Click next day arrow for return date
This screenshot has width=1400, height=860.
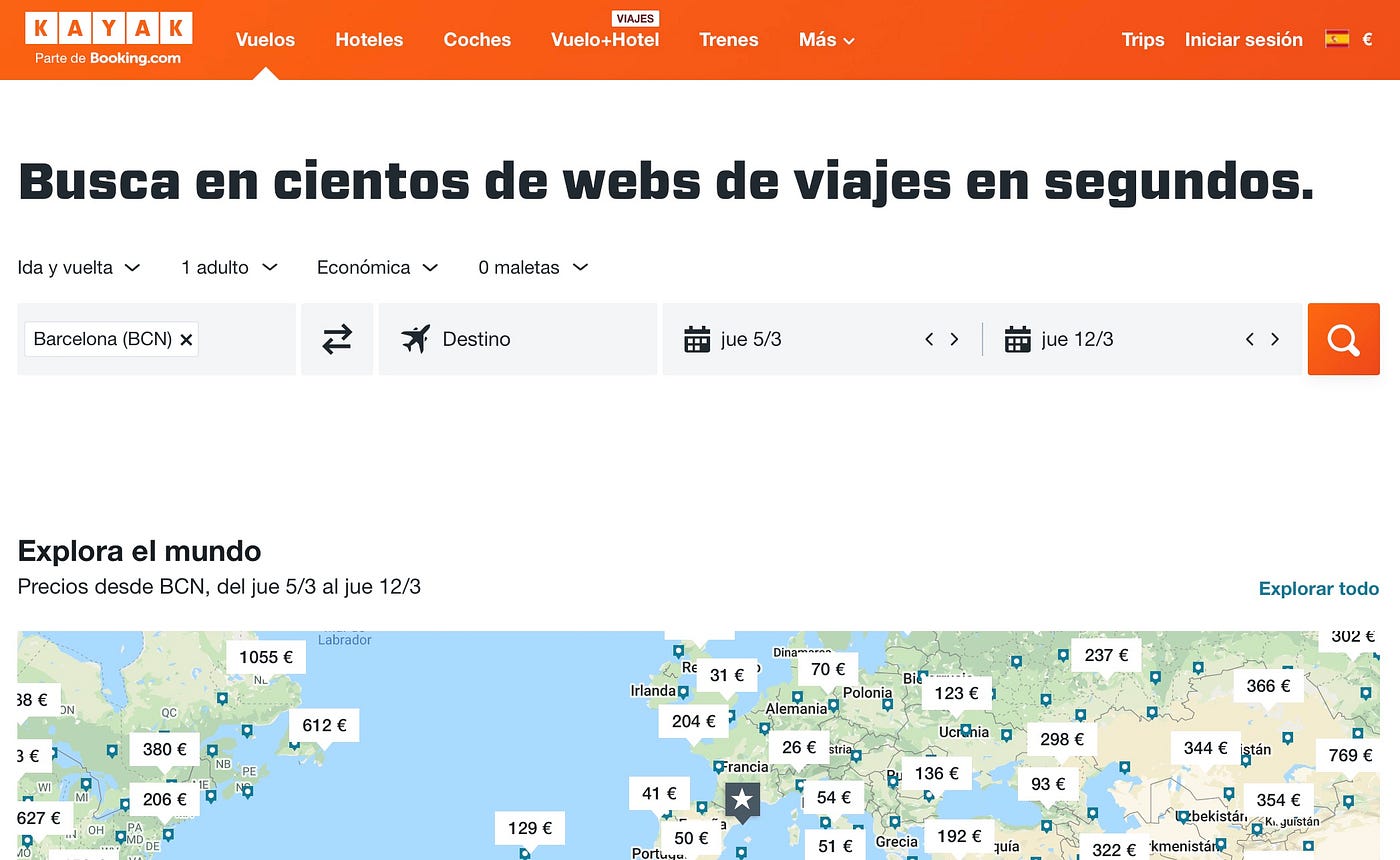click(1274, 339)
